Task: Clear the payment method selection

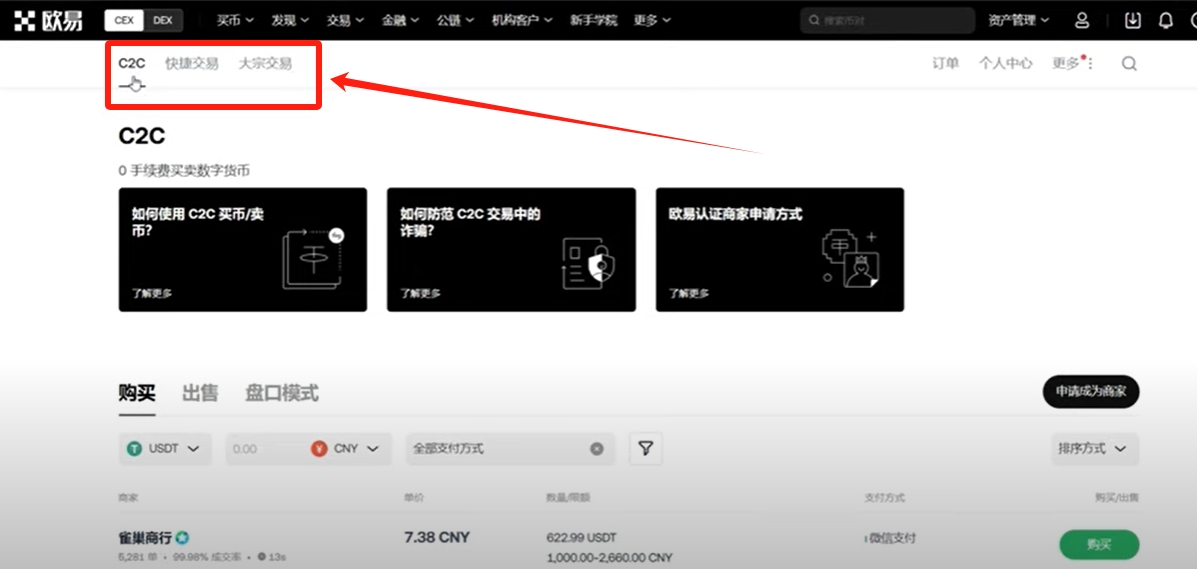Action: coord(597,449)
